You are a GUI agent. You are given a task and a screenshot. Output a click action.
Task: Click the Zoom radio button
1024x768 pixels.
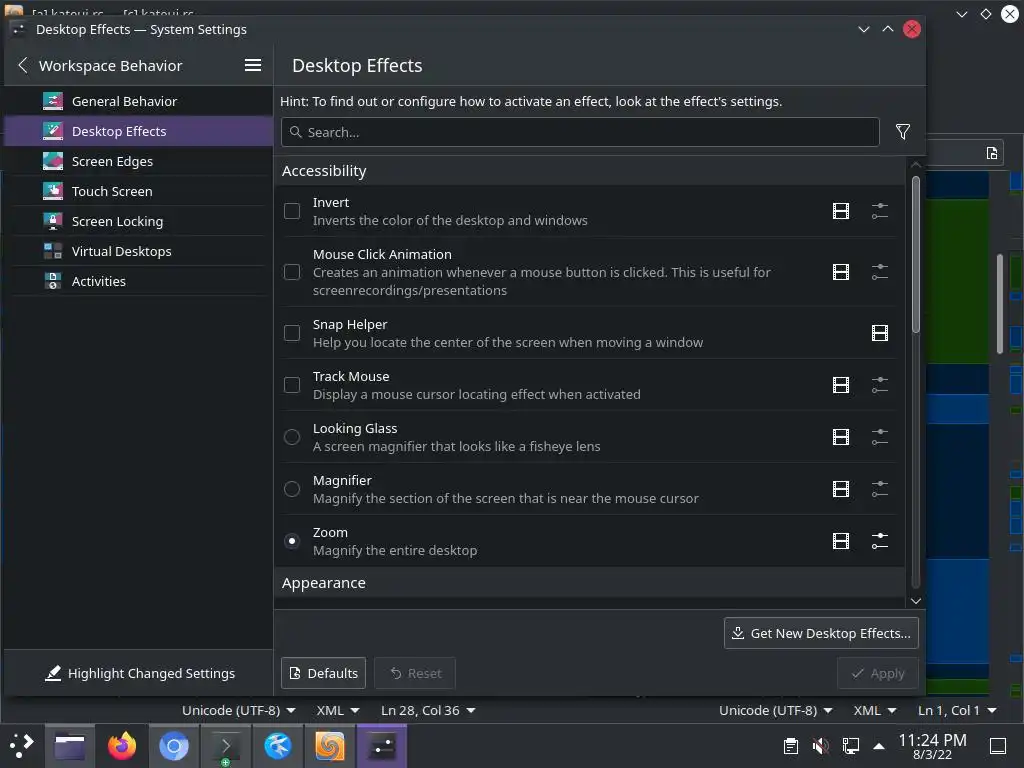(292, 541)
